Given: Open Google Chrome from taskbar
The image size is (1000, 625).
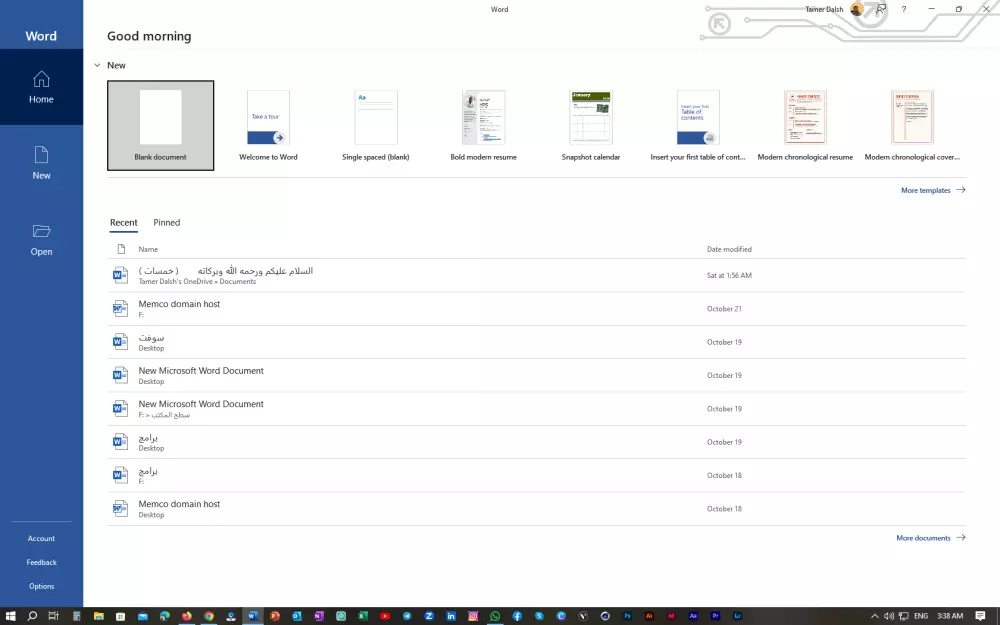Looking at the screenshot, I should [209, 616].
